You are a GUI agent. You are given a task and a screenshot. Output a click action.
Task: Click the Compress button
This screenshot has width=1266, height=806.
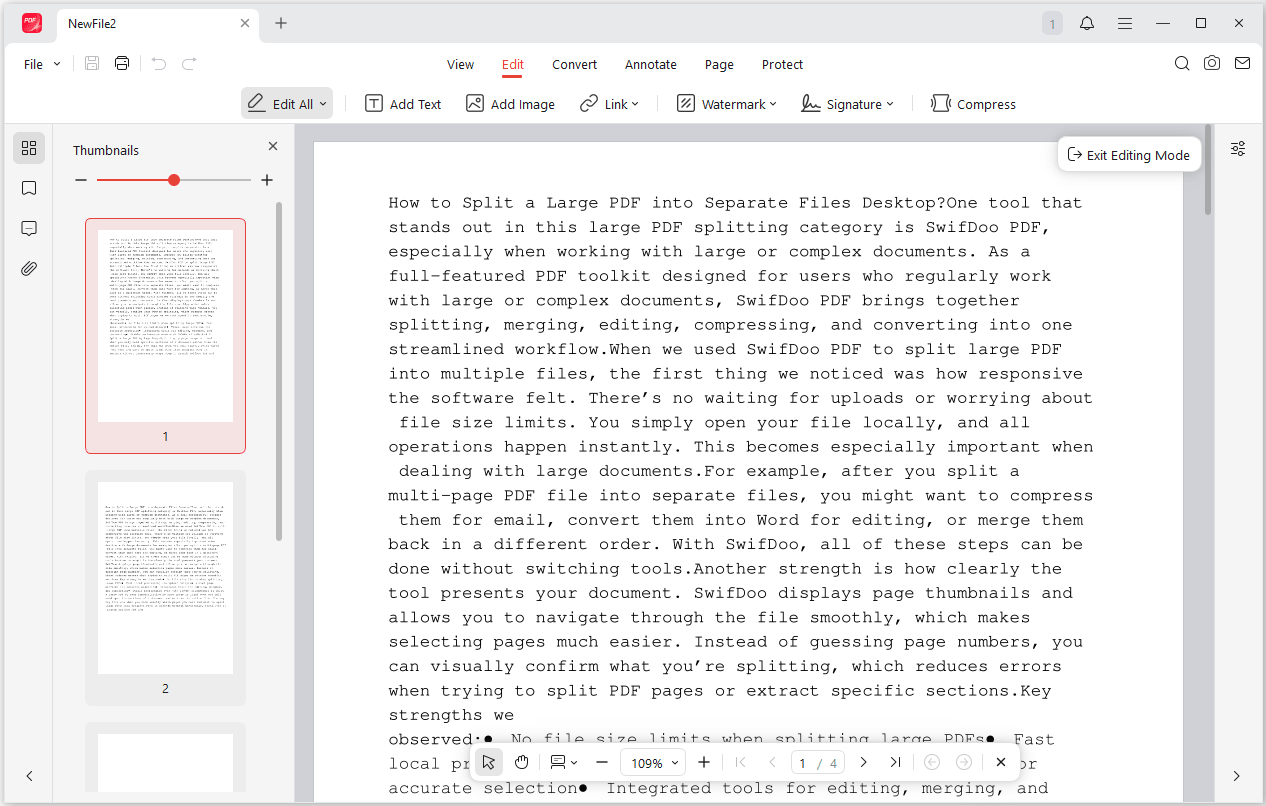(973, 104)
